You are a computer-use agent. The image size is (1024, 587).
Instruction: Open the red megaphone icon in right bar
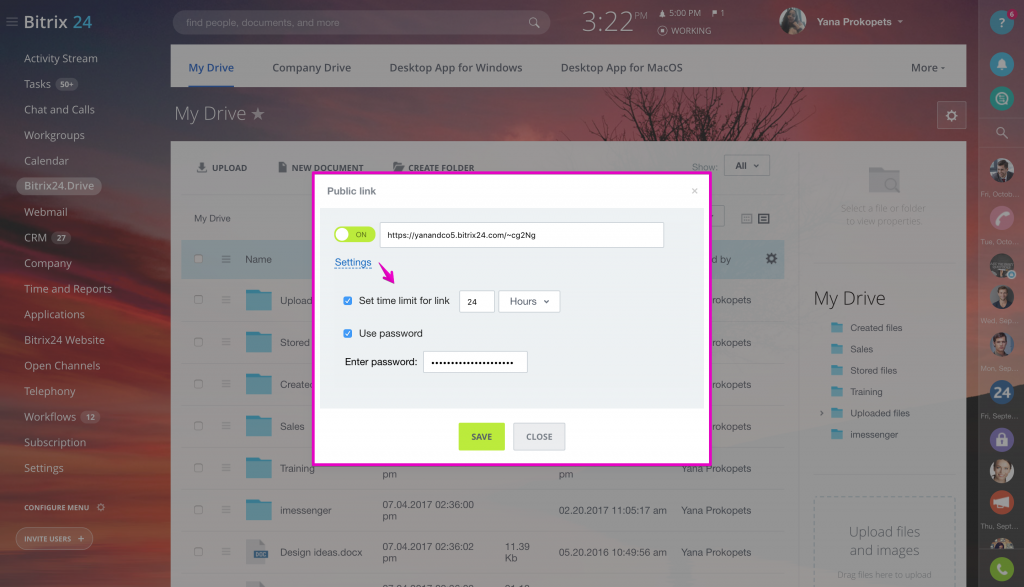coord(1001,503)
